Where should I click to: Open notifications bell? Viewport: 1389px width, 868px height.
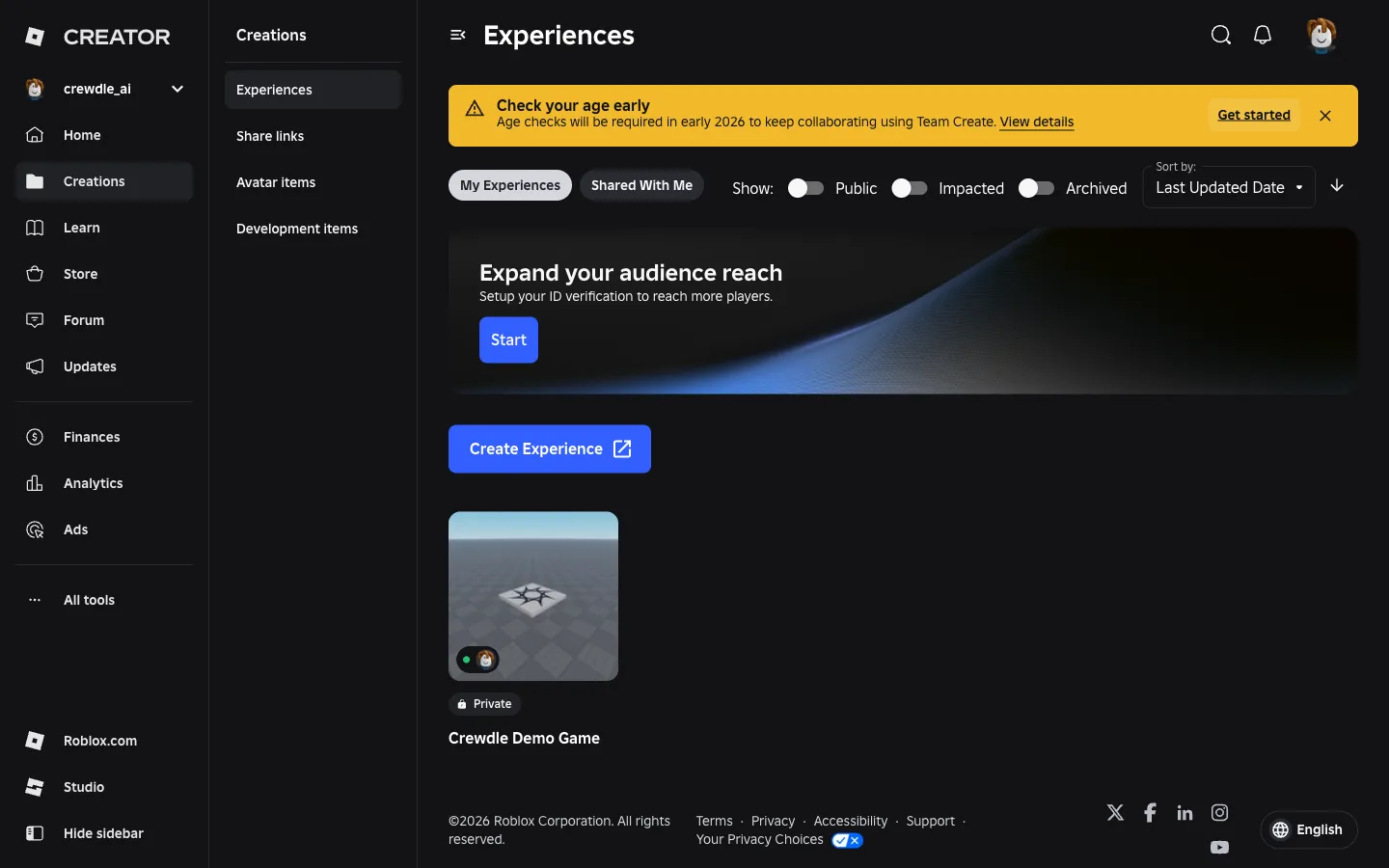pos(1263,35)
